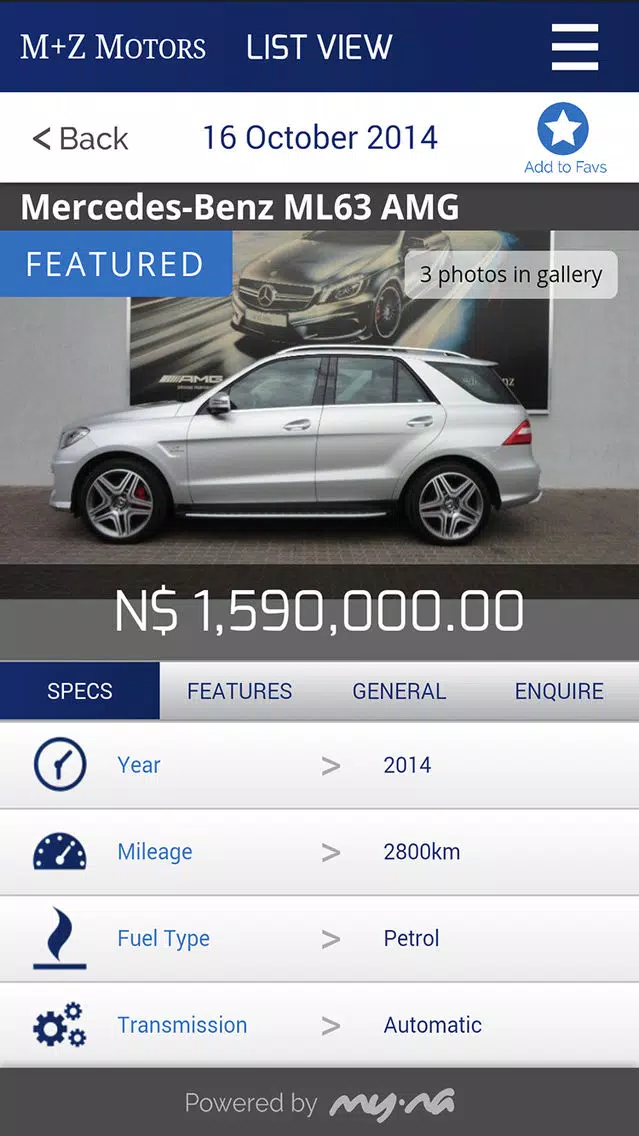Expand the Transmission row chevron

pyautogui.click(x=331, y=1026)
